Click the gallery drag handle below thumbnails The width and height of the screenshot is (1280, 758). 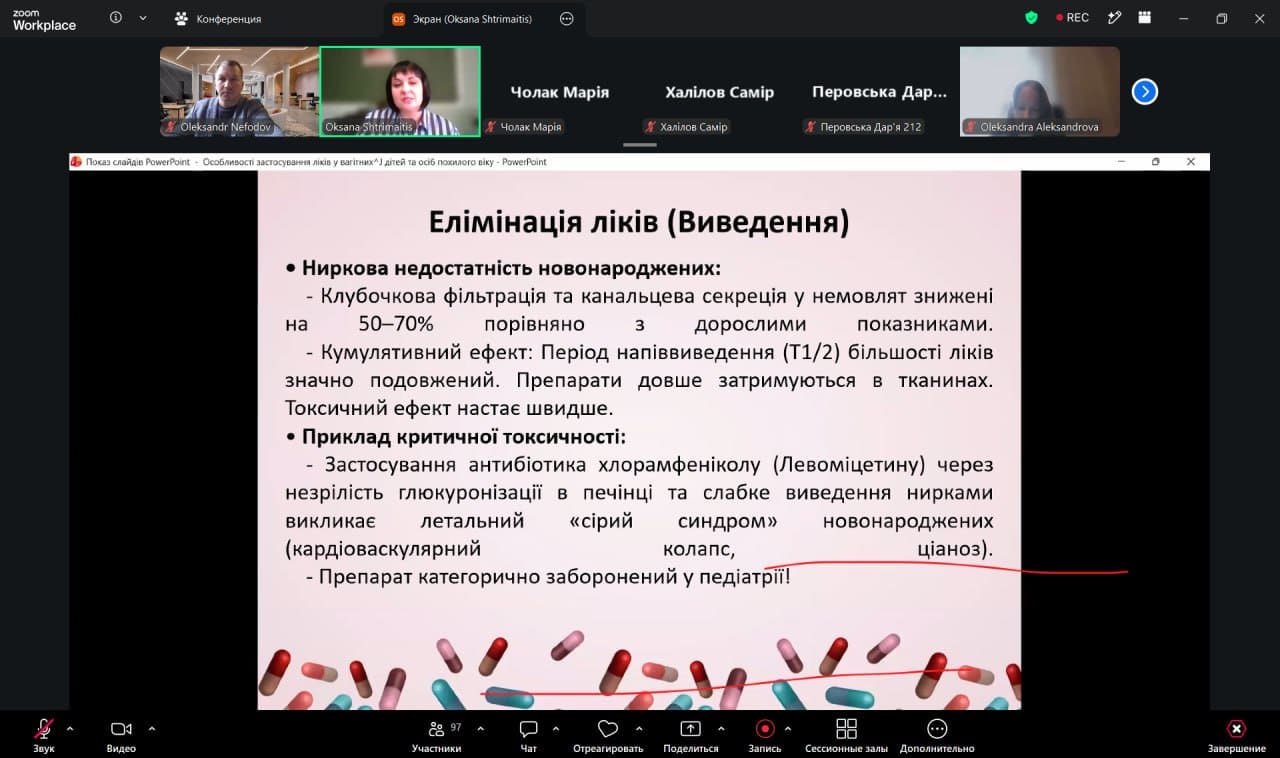click(640, 145)
